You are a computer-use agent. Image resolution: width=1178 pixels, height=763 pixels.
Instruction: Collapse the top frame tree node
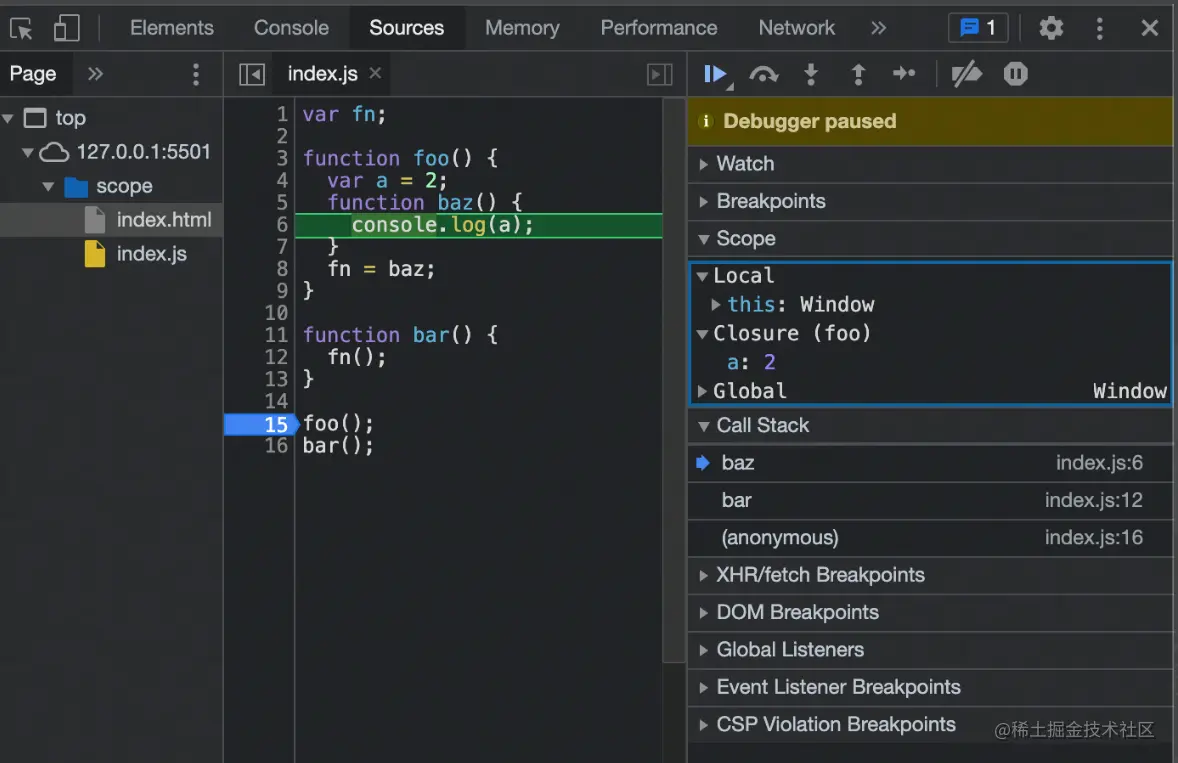pos(8,118)
